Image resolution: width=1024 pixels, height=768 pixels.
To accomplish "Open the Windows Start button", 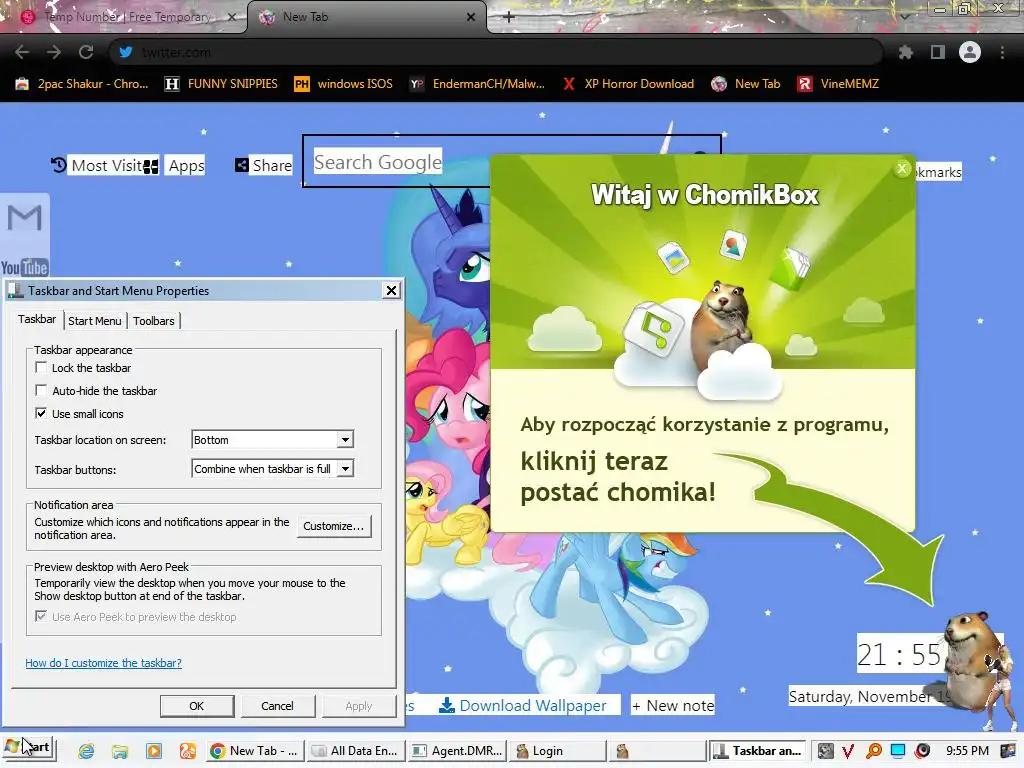I will 29,747.
